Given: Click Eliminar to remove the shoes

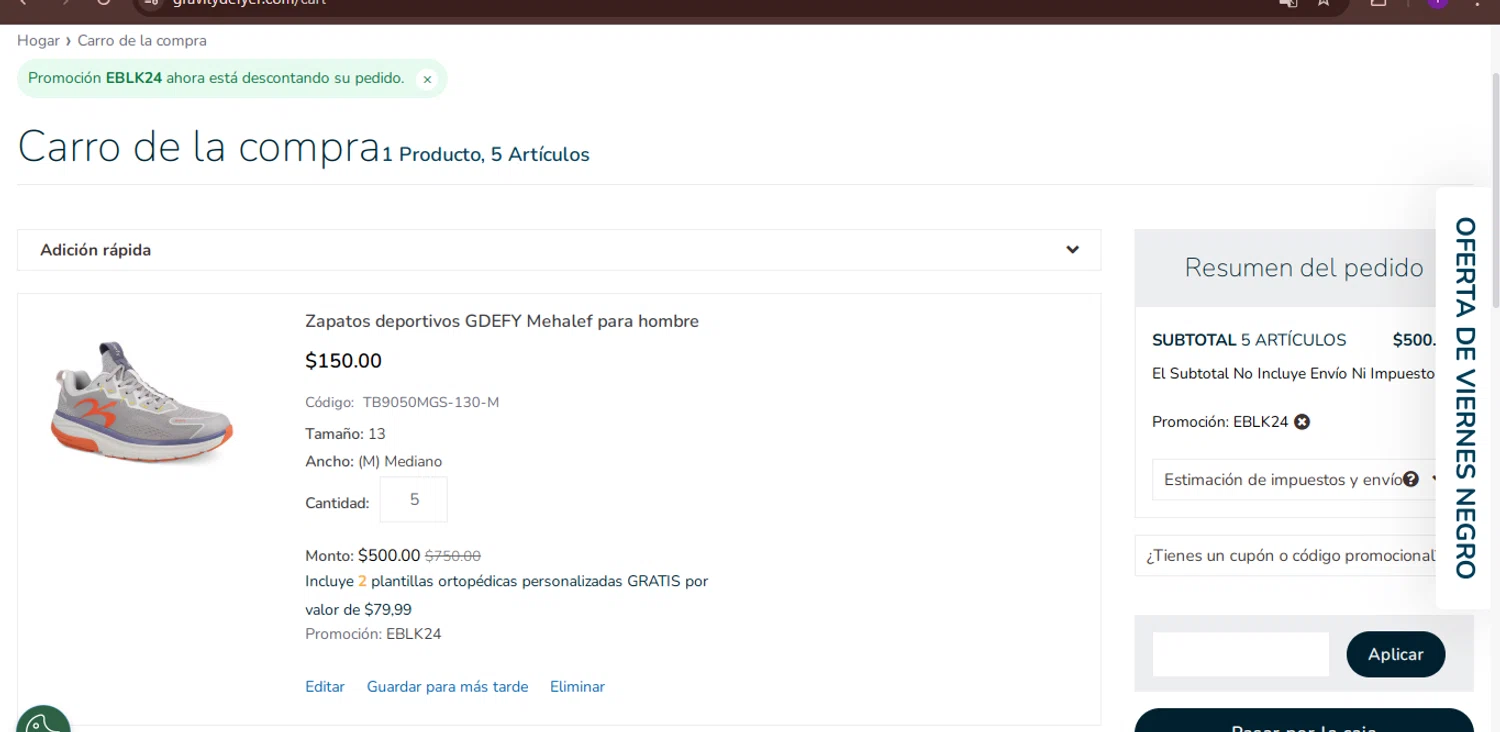Looking at the screenshot, I should 577,687.
